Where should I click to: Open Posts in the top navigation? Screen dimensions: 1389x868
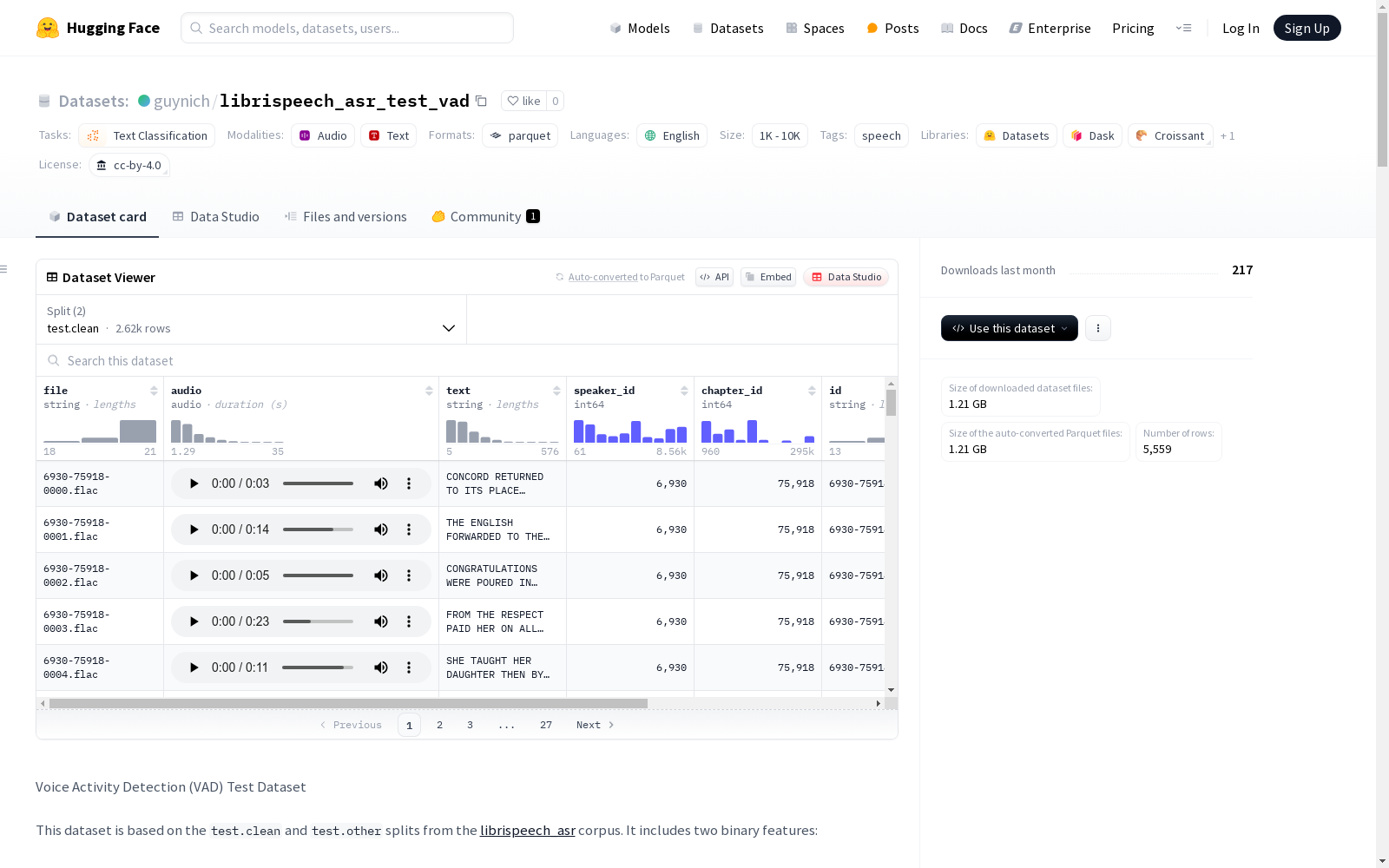click(x=892, y=28)
